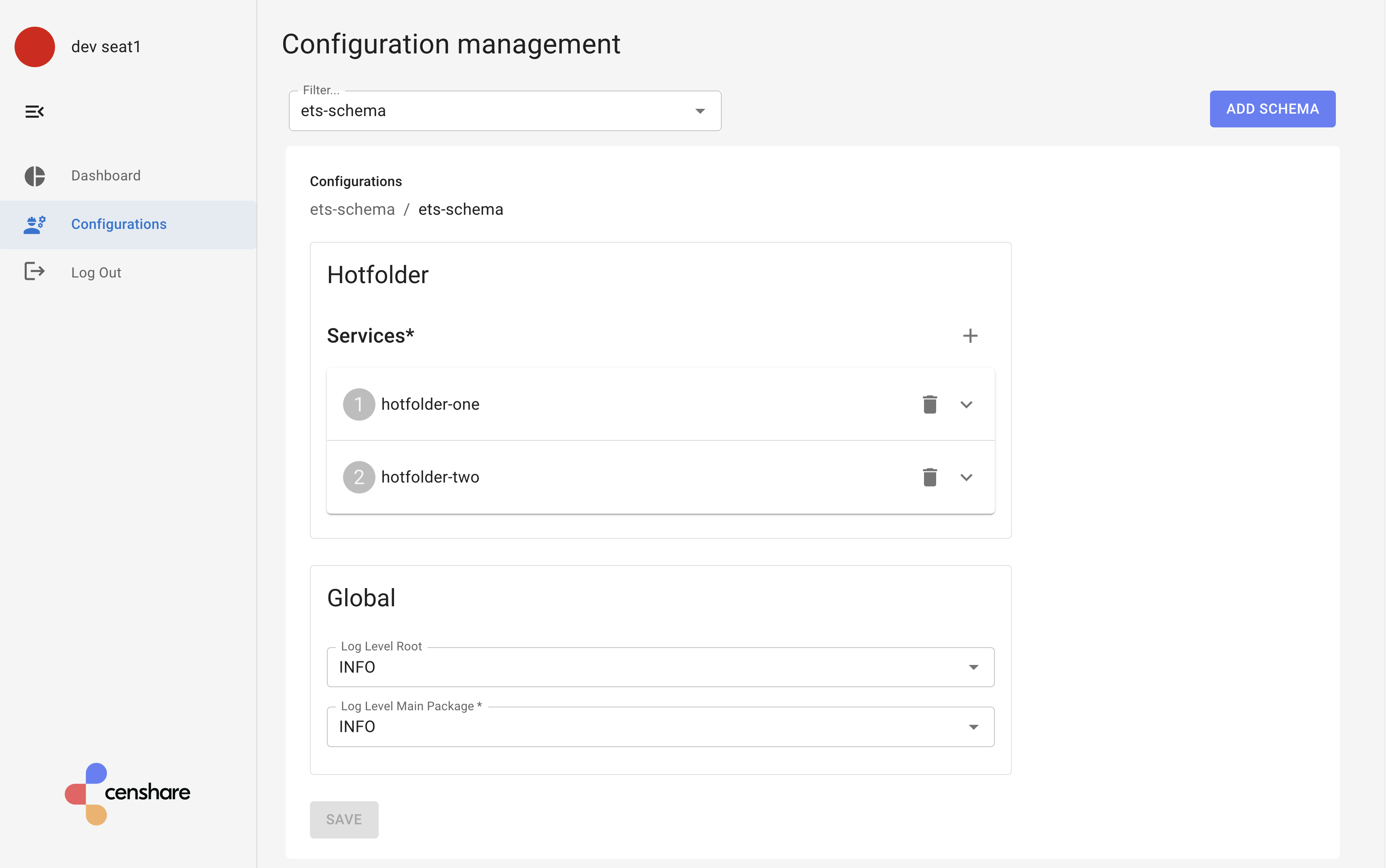Open the ets-schema breadcrumb link
Viewport: 1386px width, 868px height.
pyautogui.click(x=352, y=209)
